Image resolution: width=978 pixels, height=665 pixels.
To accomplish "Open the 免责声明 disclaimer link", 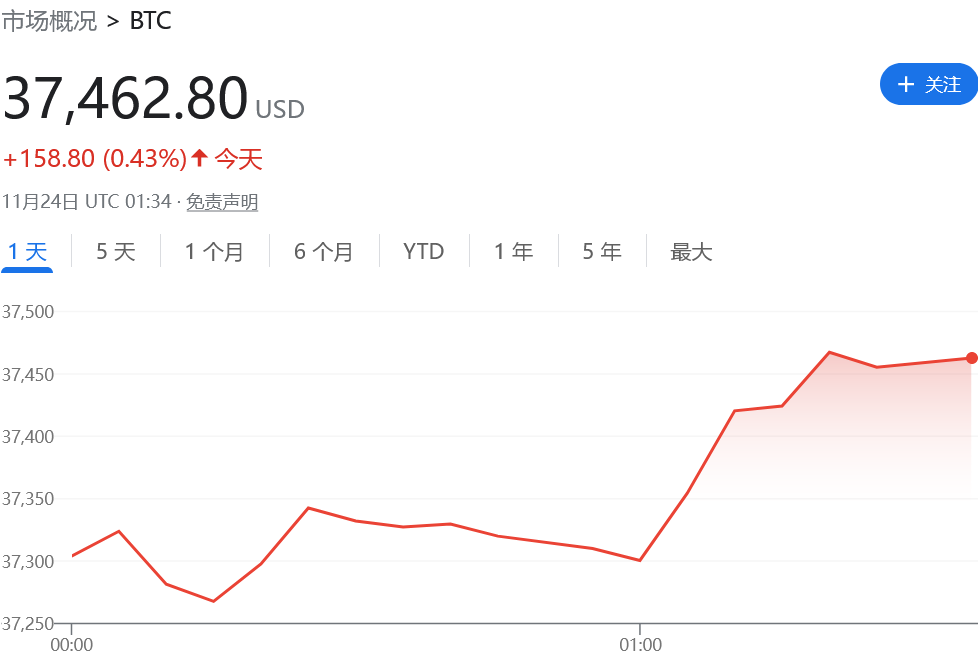I will pyautogui.click(x=222, y=202).
